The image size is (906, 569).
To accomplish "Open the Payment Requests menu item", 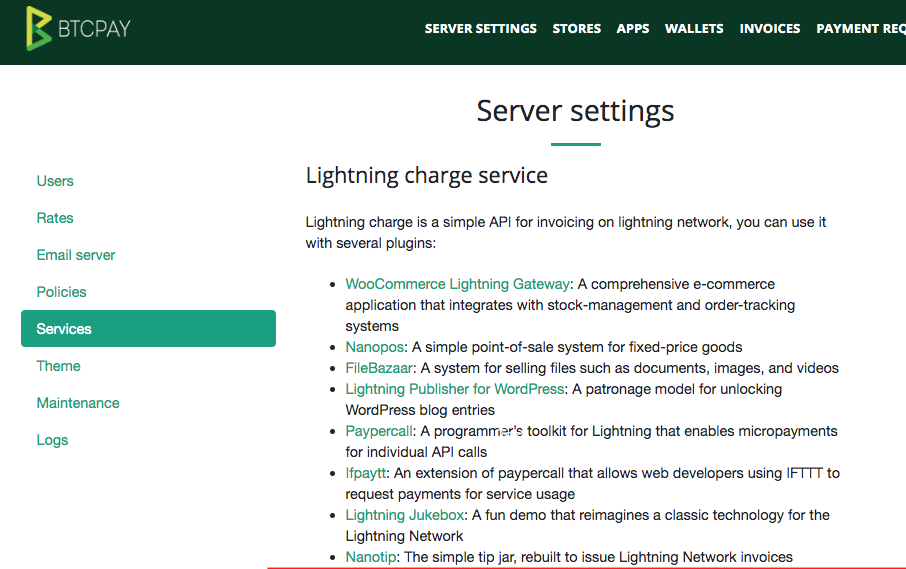I will 861,29.
